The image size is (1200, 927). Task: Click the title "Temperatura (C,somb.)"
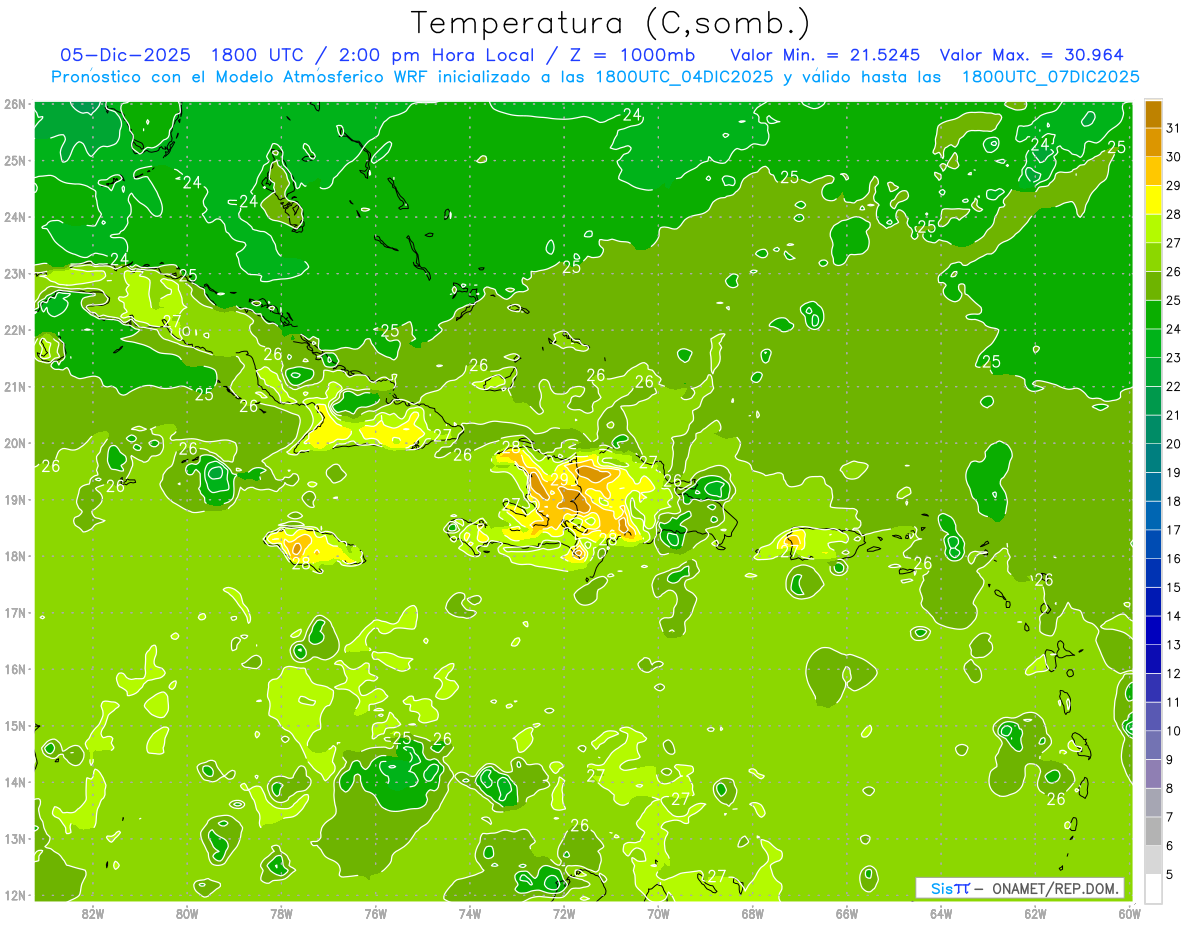pos(611,23)
